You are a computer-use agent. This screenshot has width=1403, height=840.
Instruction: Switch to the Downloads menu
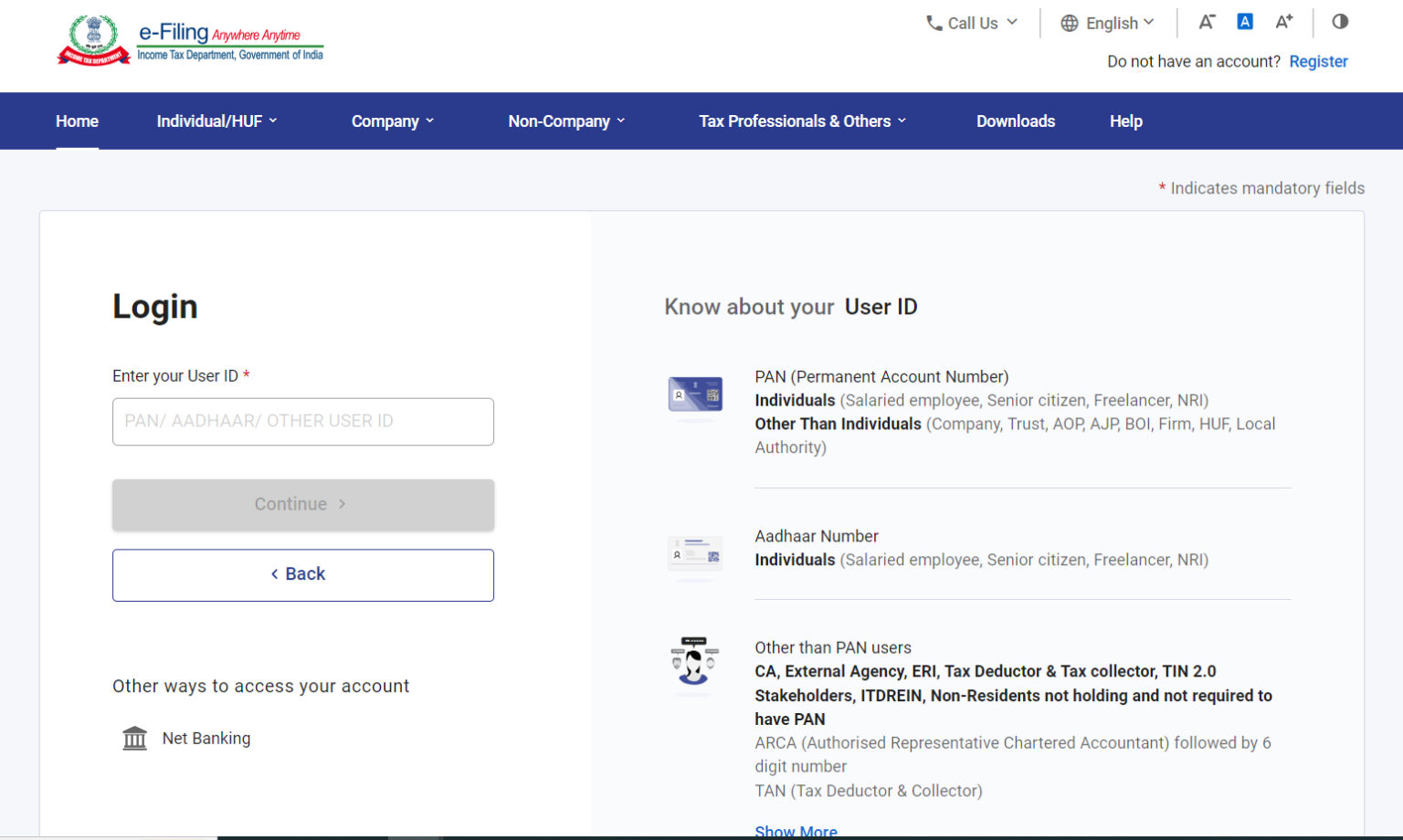[x=1016, y=121]
